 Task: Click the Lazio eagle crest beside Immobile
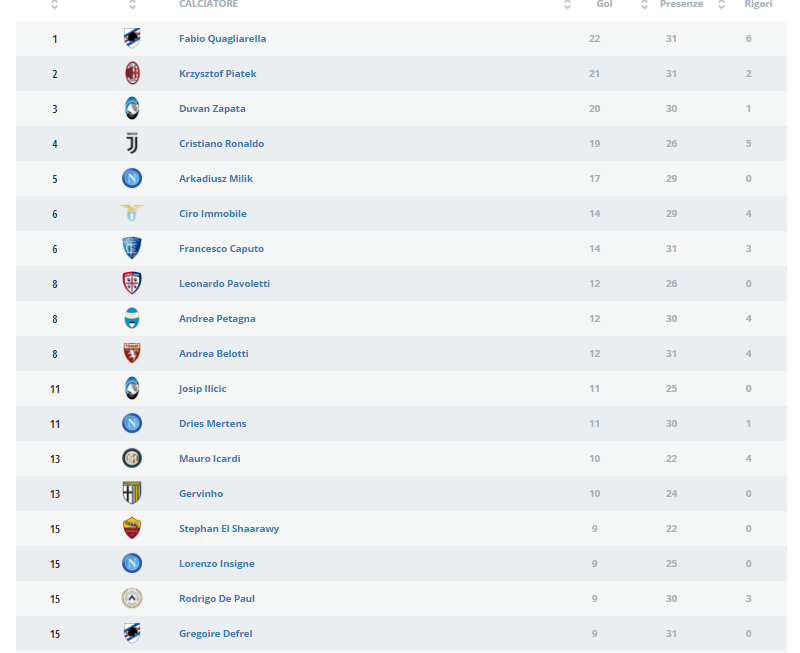coord(132,213)
